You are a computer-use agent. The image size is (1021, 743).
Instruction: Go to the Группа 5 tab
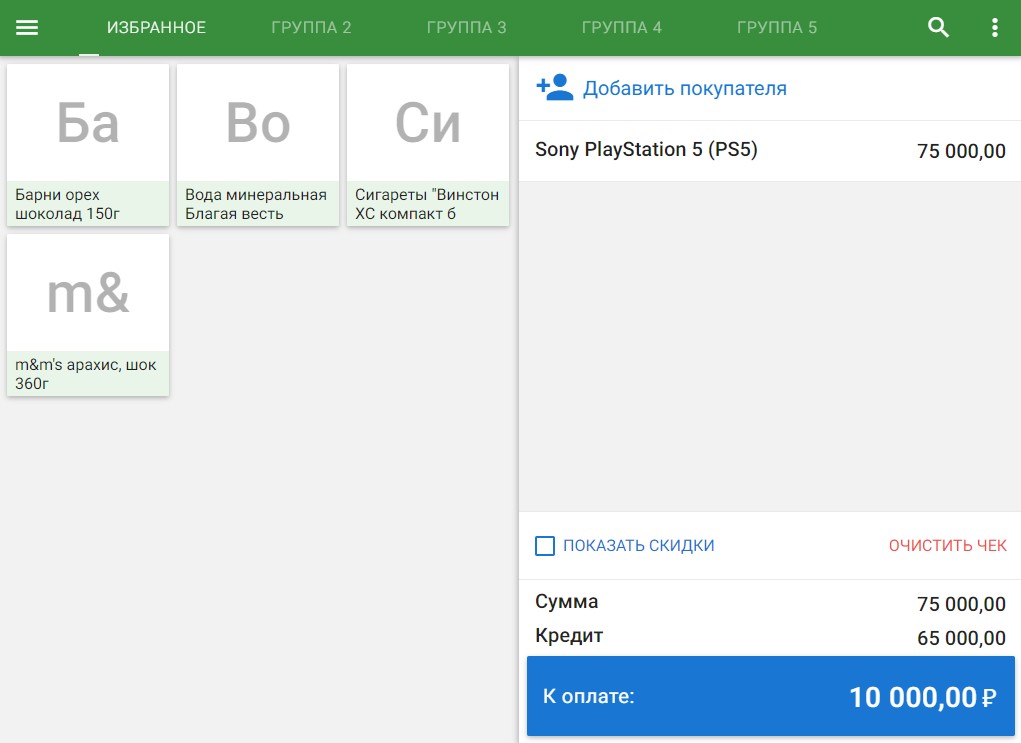(x=777, y=28)
